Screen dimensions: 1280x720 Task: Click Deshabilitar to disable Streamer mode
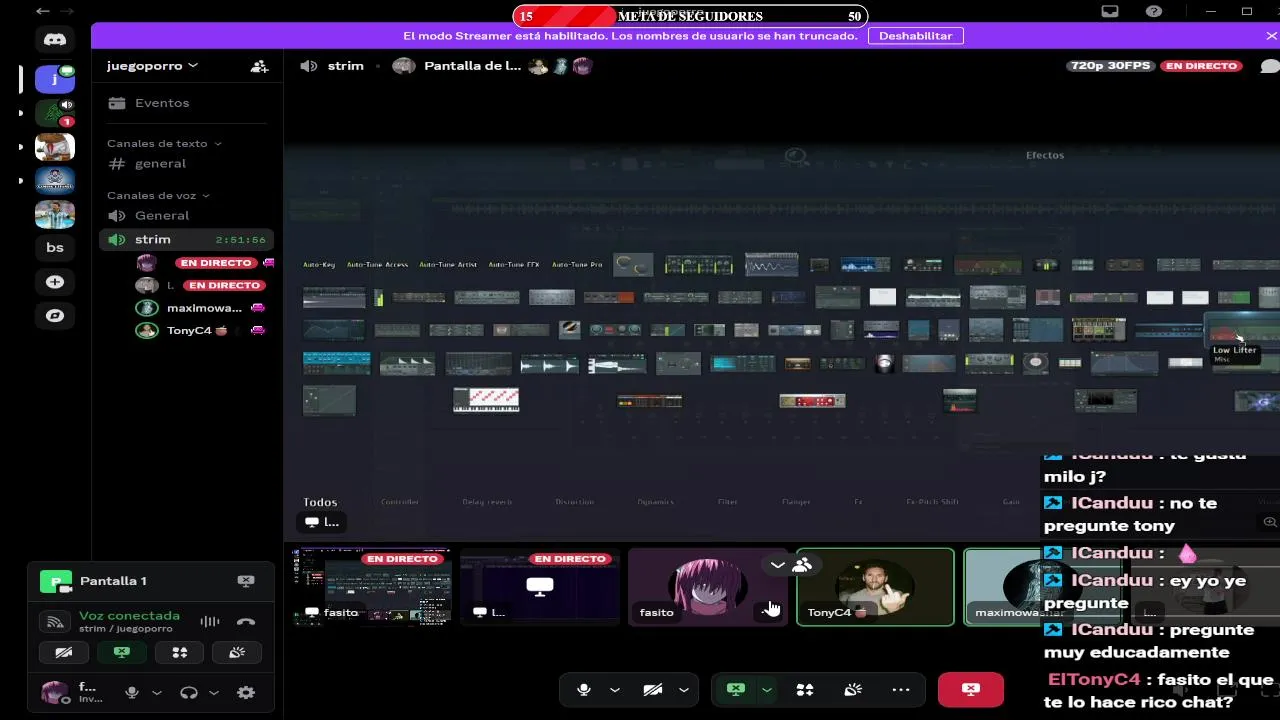pos(915,36)
